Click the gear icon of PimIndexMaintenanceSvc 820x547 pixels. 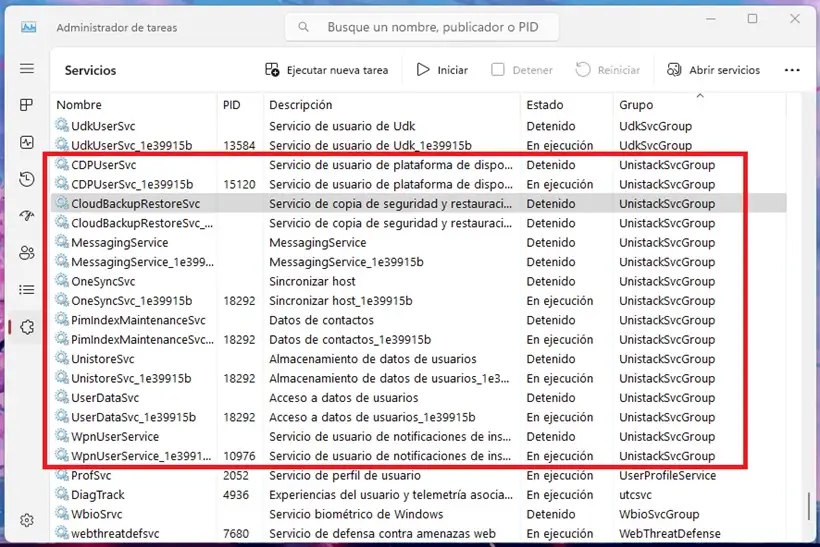62,319
